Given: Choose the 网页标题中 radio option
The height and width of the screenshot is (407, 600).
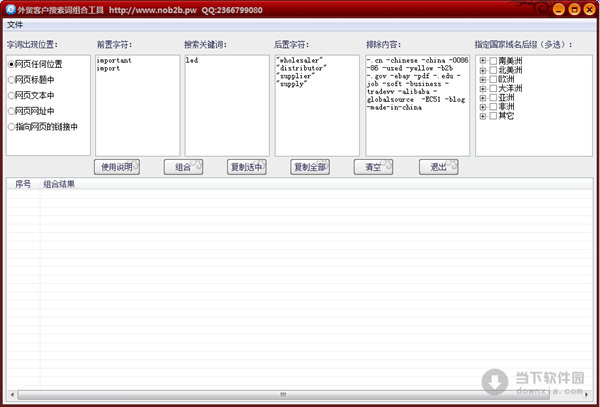Looking at the screenshot, I should (12, 80).
